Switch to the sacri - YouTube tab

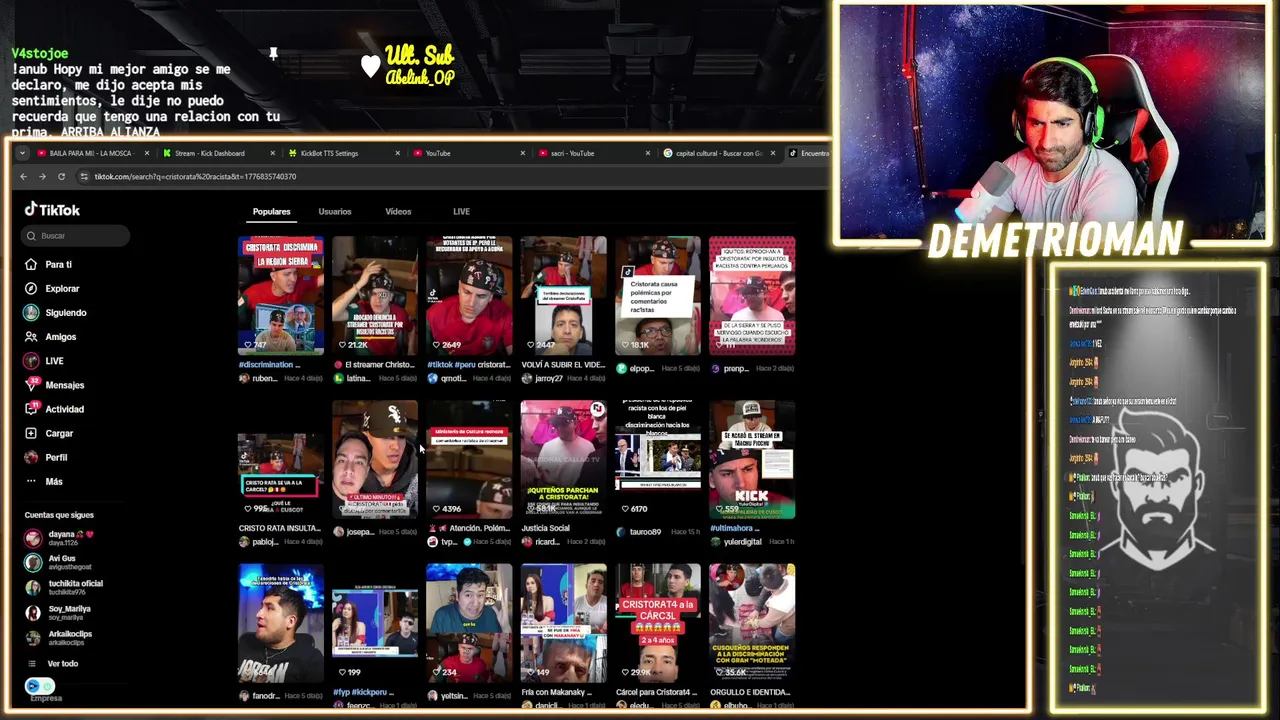point(593,153)
